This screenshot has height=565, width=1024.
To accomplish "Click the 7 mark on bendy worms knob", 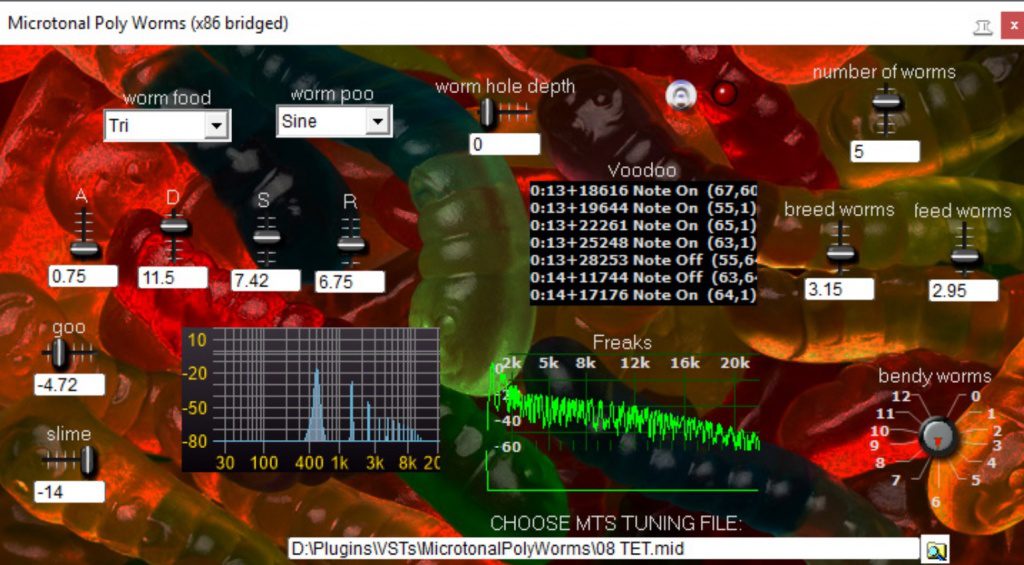I will 895,481.
